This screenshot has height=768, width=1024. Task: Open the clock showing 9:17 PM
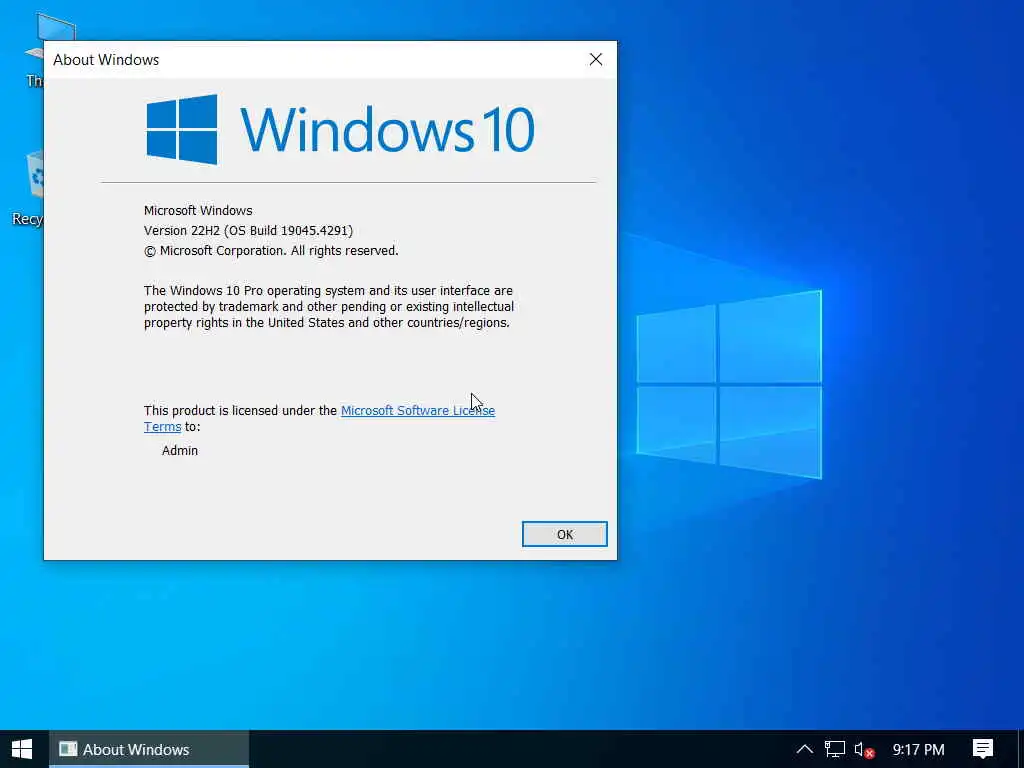918,750
